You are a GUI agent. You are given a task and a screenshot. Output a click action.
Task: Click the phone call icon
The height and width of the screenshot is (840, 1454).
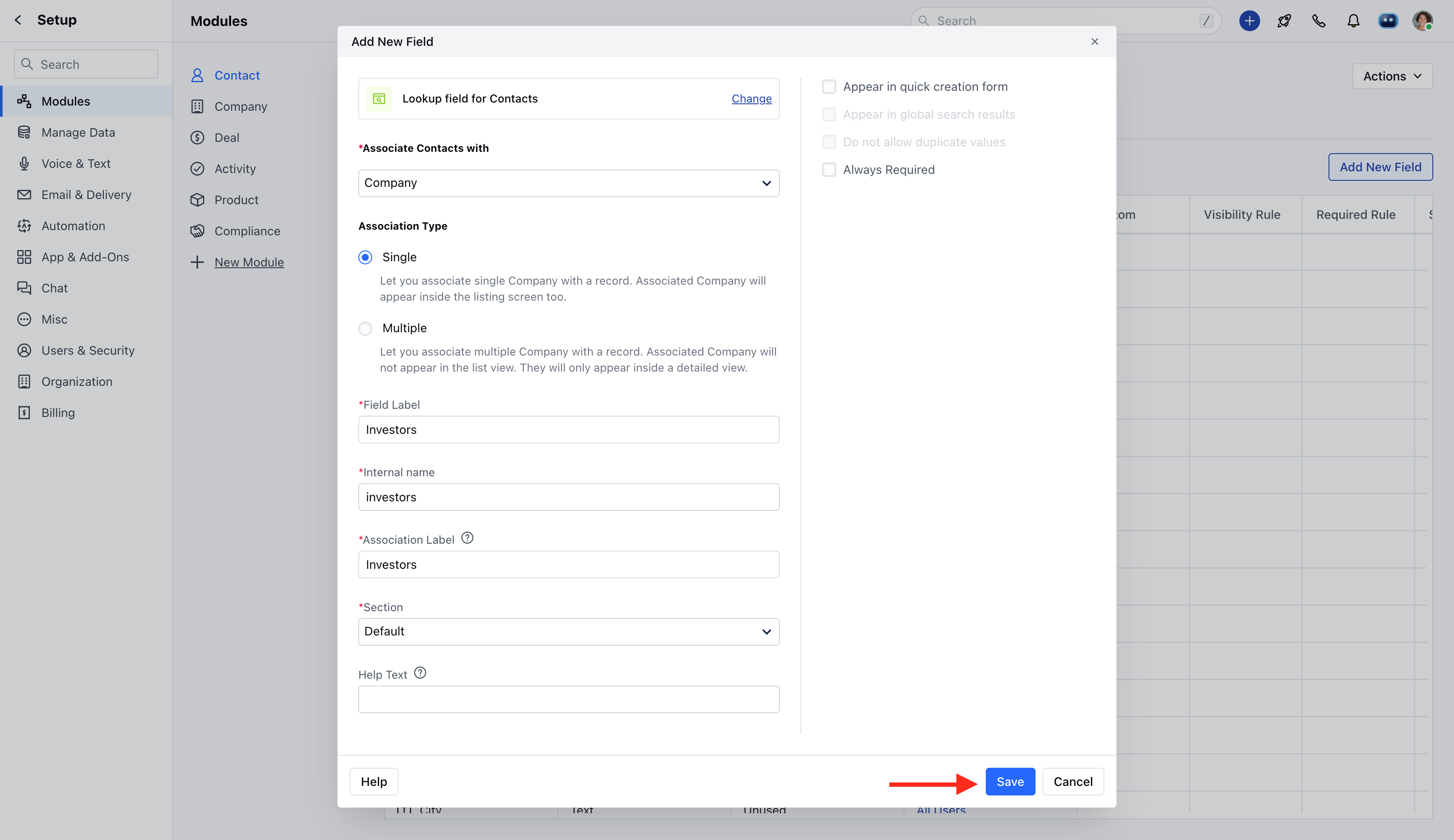click(x=1319, y=21)
